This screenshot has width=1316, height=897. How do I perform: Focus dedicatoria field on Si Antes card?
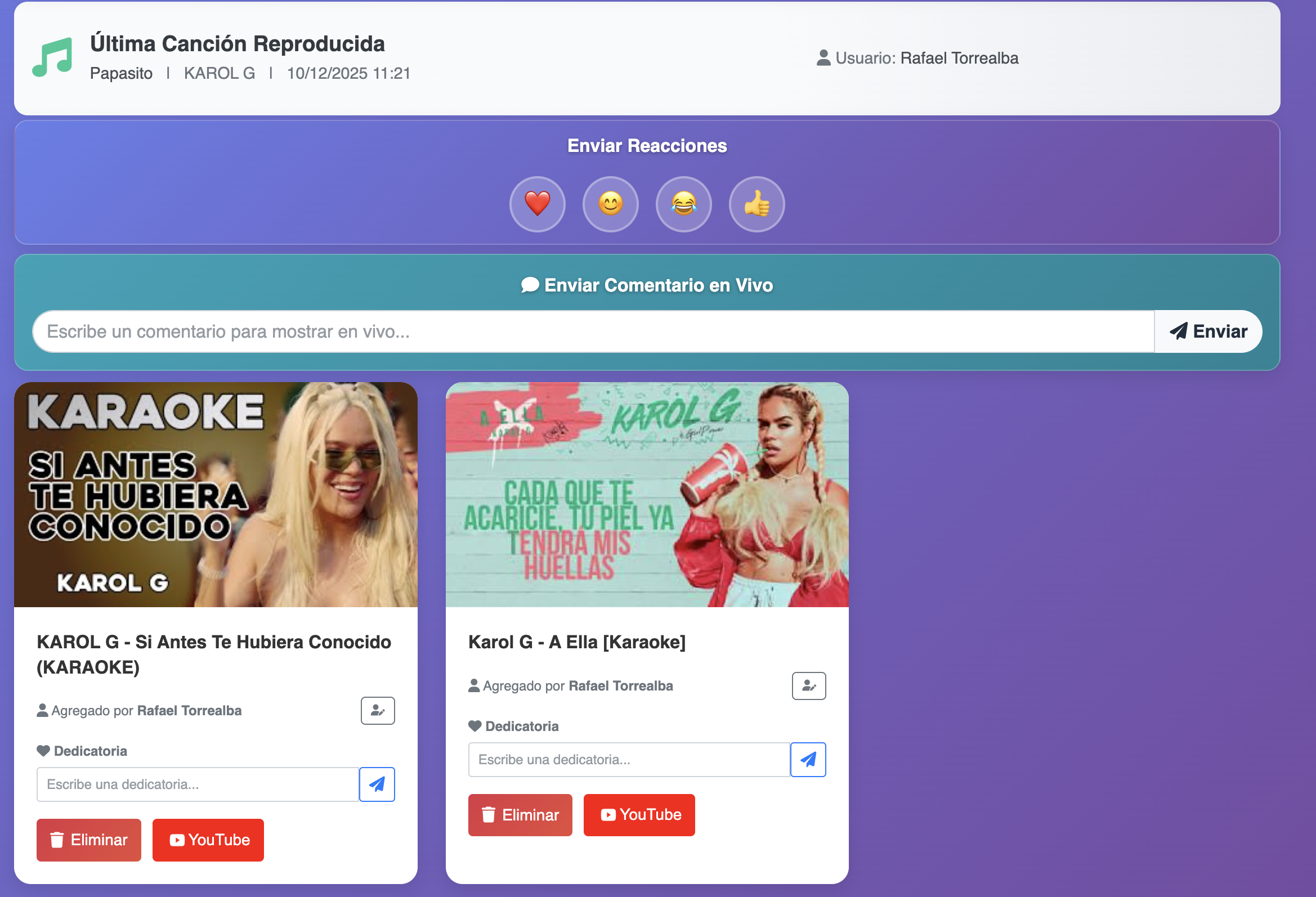[198, 784]
